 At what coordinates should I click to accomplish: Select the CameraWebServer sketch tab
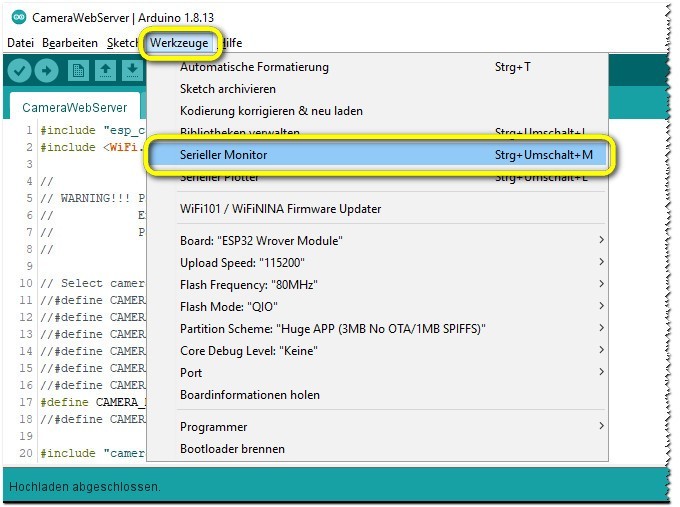pos(75,108)
